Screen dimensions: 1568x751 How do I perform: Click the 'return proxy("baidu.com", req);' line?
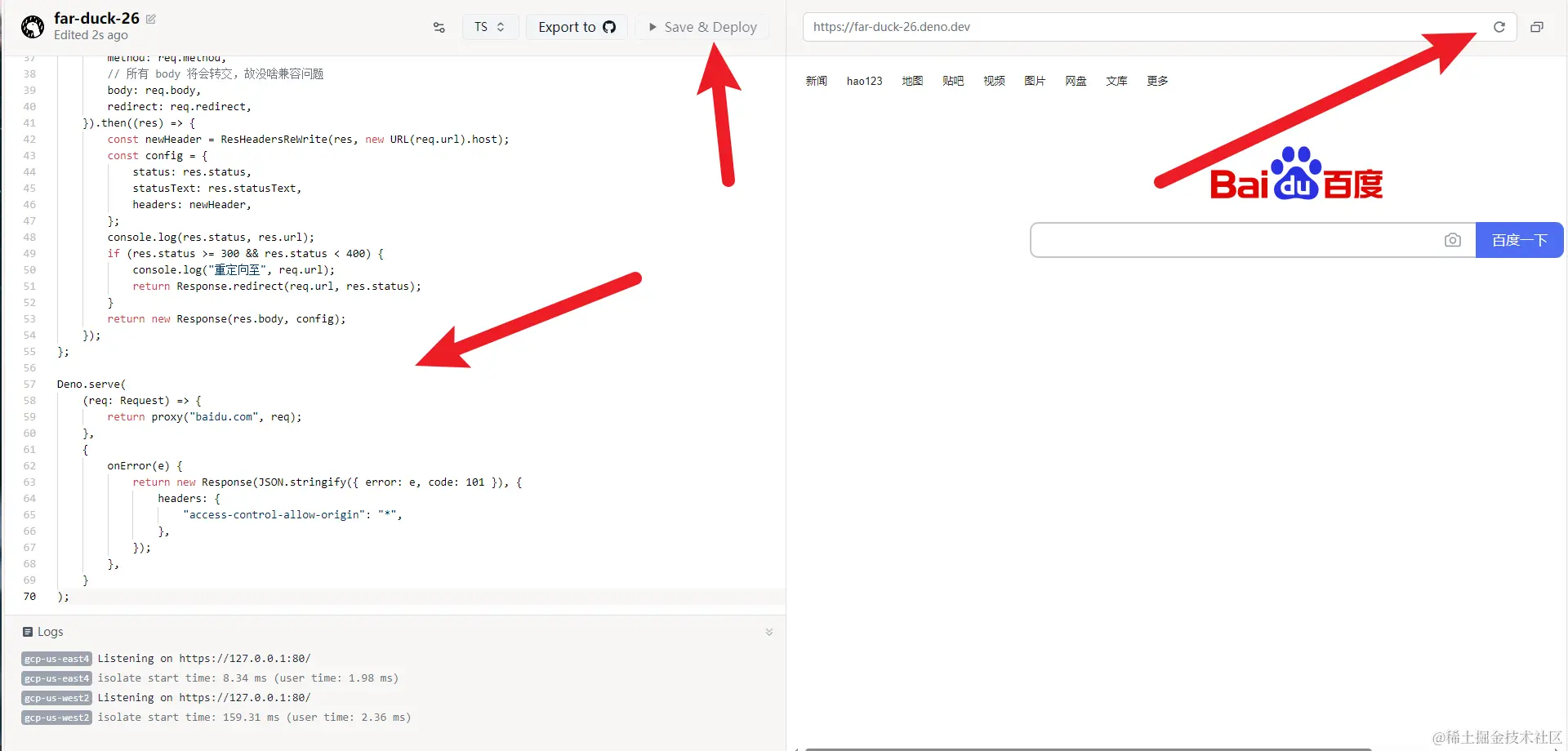pyautogui.click(x=204, y=417)
